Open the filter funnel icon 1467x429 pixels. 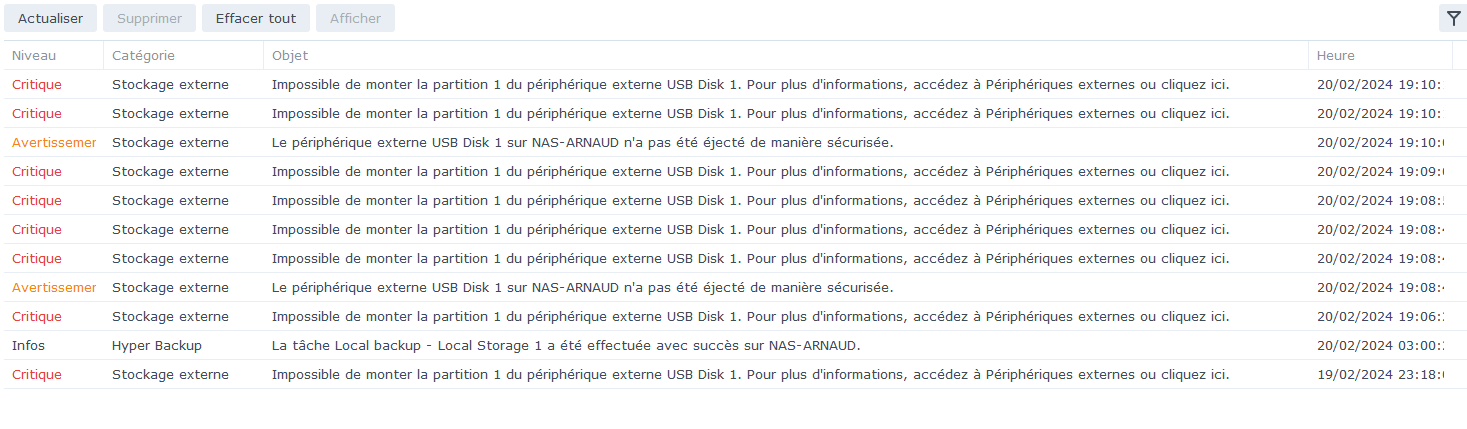[1452, 18]
